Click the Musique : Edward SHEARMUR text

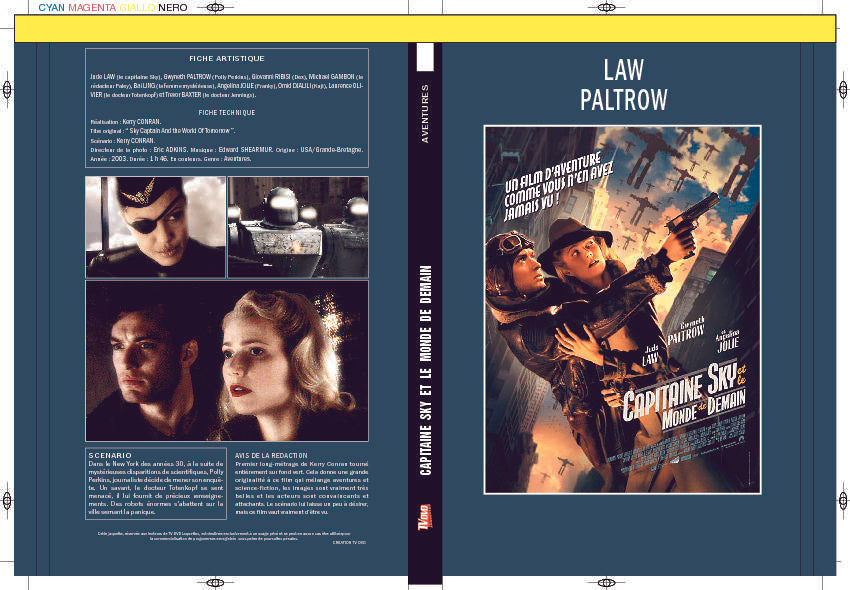[231, 150]
